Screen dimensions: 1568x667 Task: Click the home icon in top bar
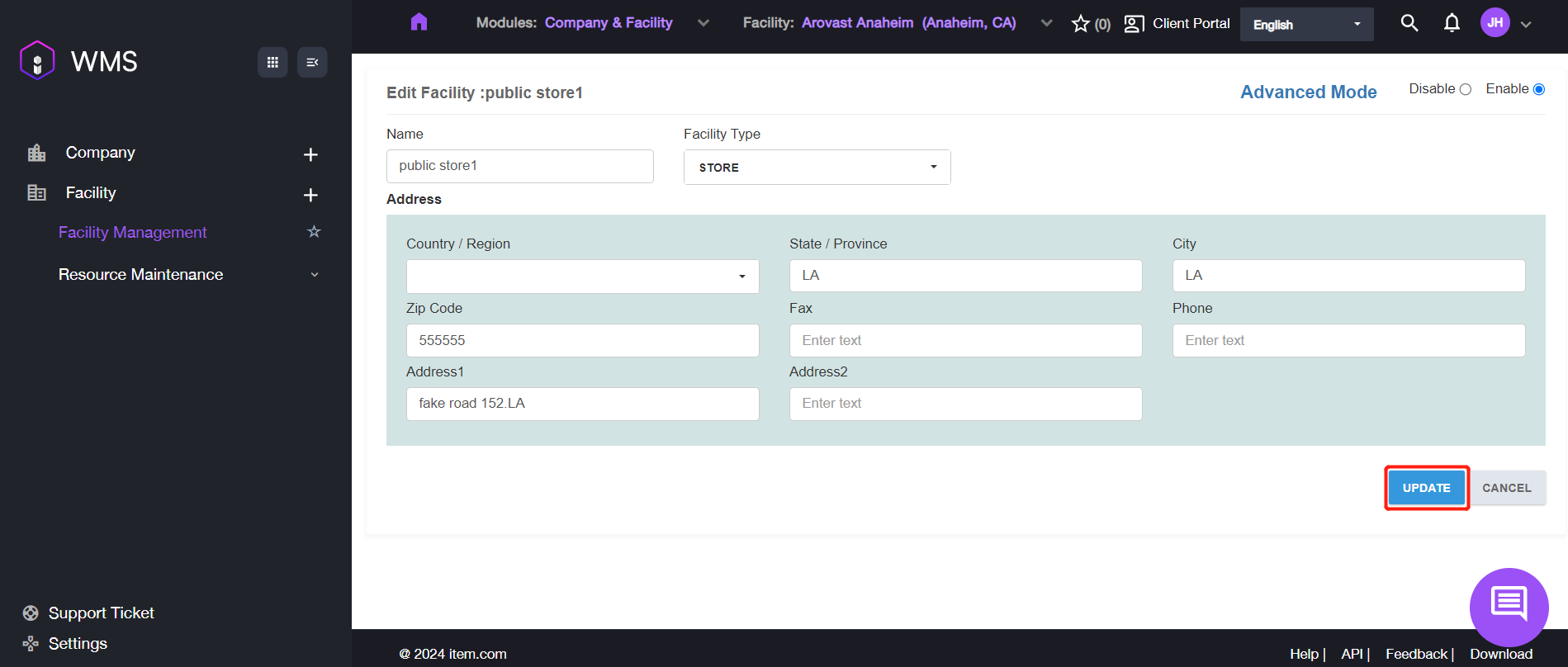click(x=419, y=22)
